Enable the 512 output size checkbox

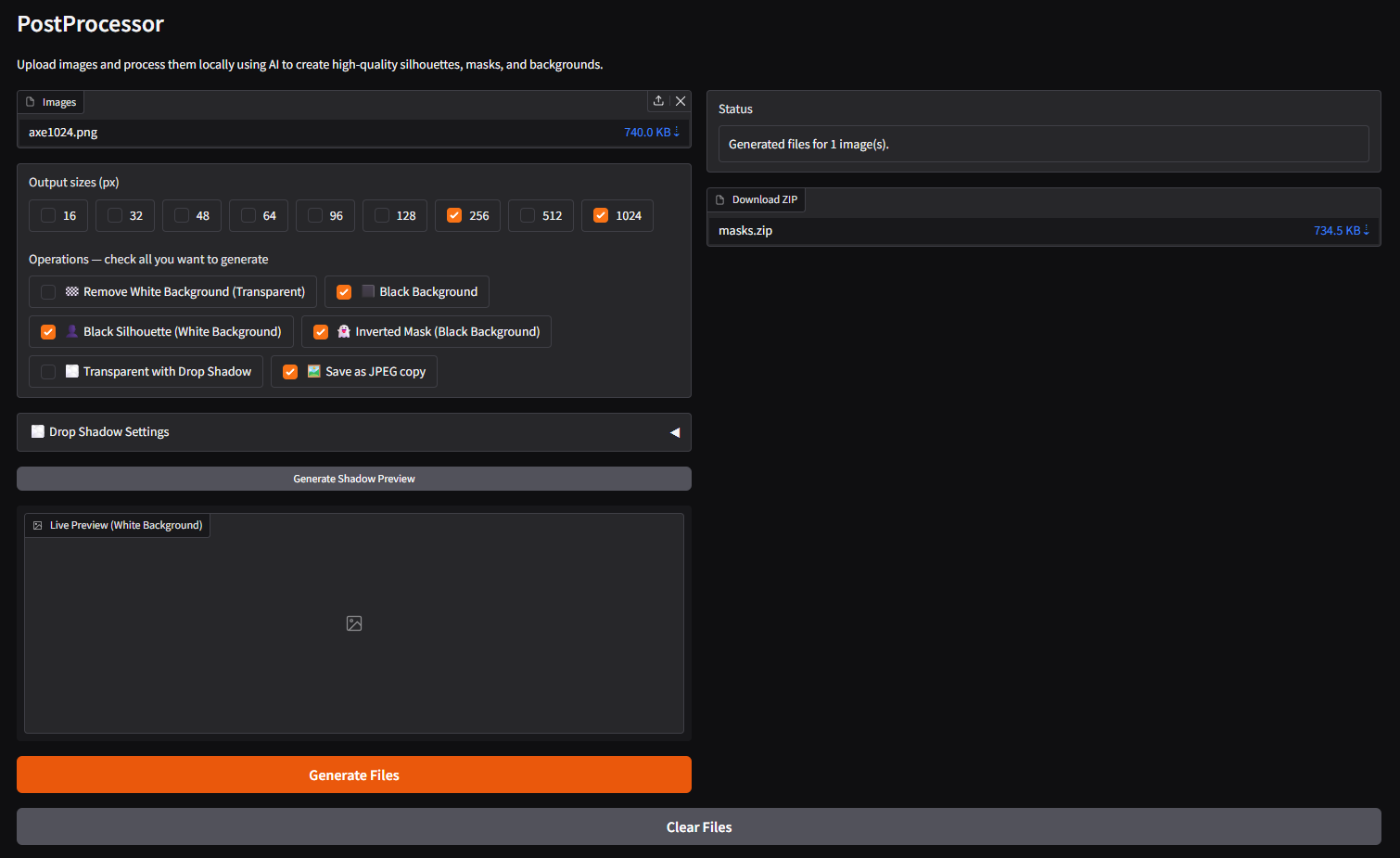click(528, 215)
